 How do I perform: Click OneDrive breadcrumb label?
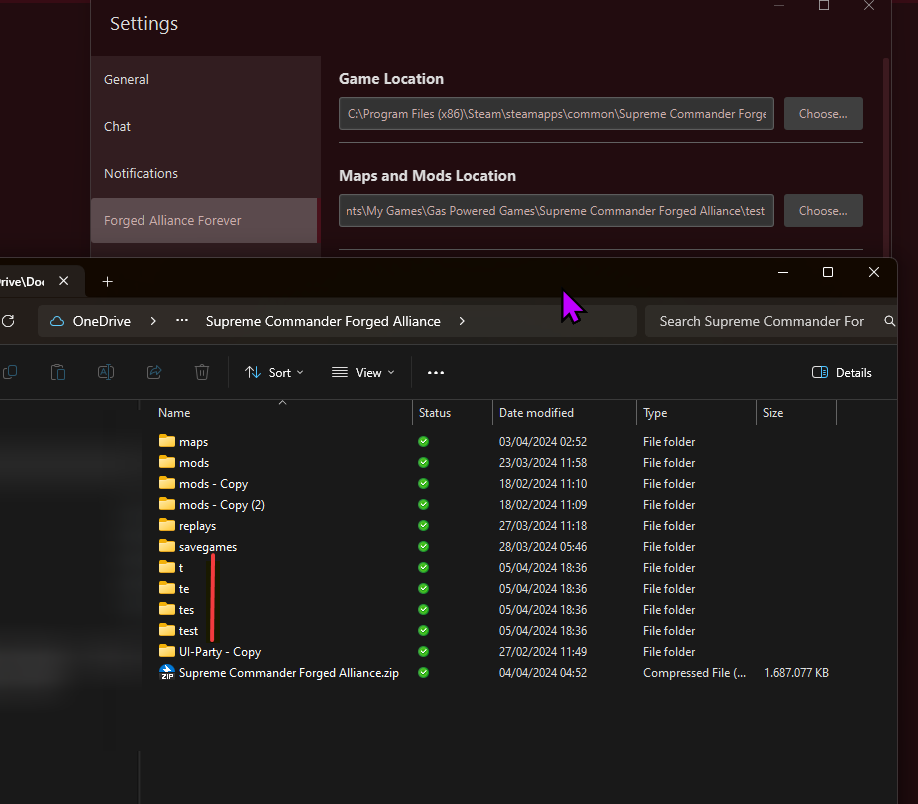coord(102,321)
